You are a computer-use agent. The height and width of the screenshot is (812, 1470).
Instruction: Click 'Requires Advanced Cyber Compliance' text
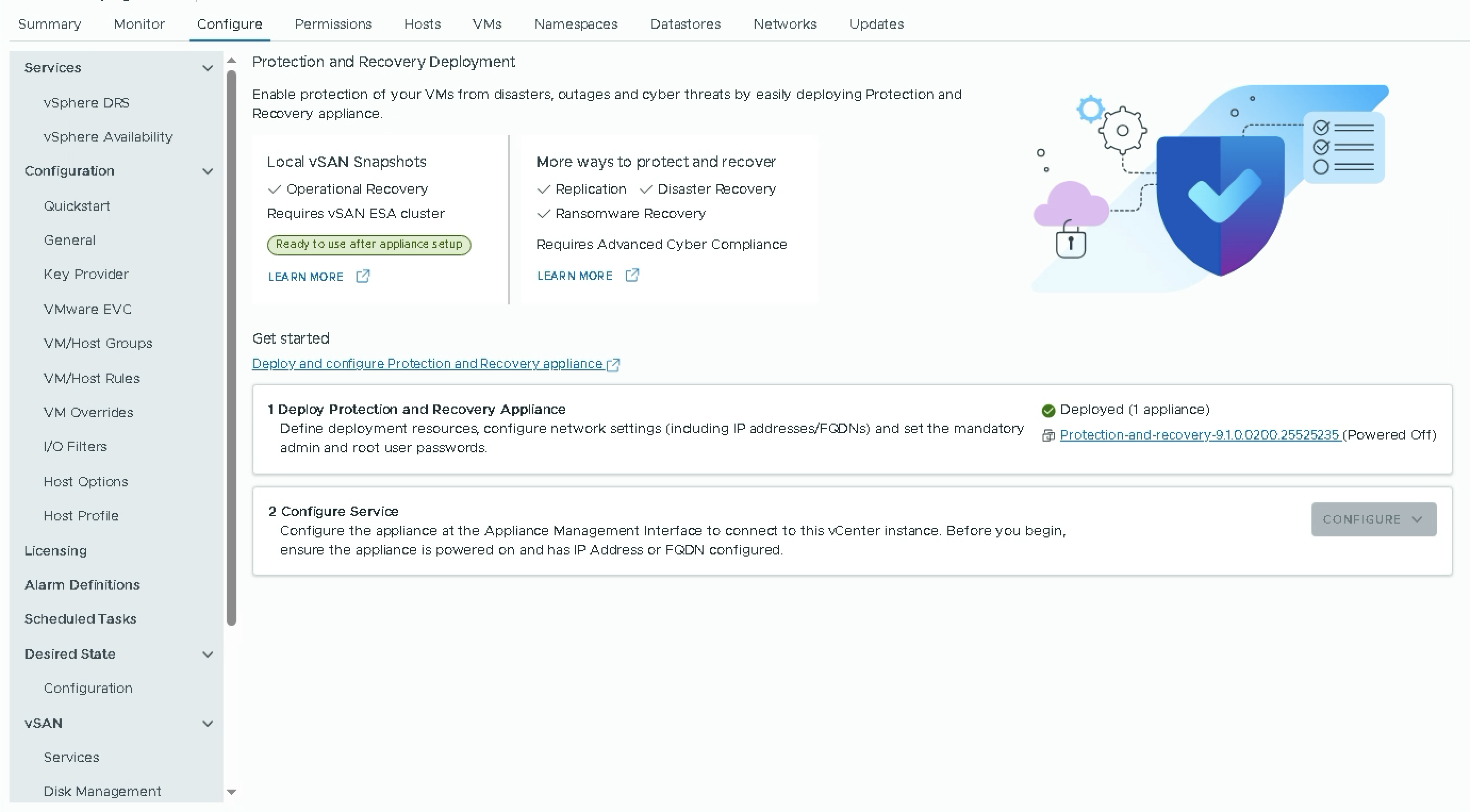coord(662,245)
